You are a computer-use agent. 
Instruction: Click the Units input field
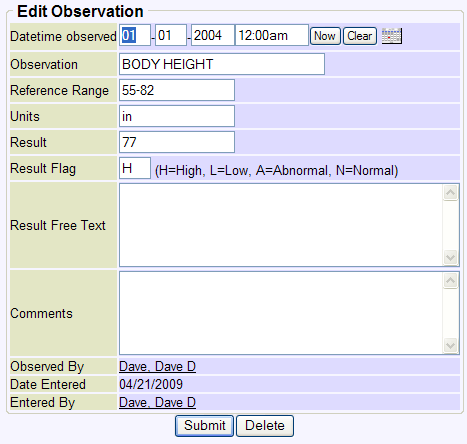pyautogui.click(x=177, y=116)
